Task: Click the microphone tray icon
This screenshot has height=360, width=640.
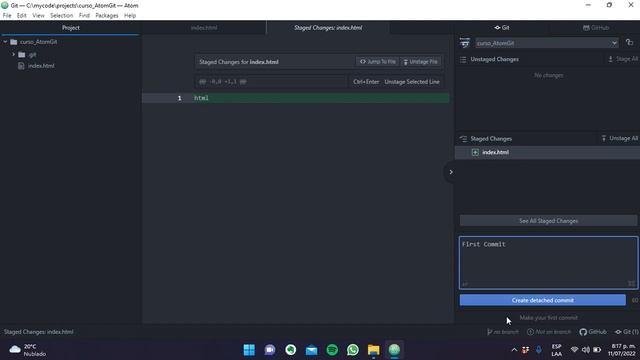Action: click(539, 350)
